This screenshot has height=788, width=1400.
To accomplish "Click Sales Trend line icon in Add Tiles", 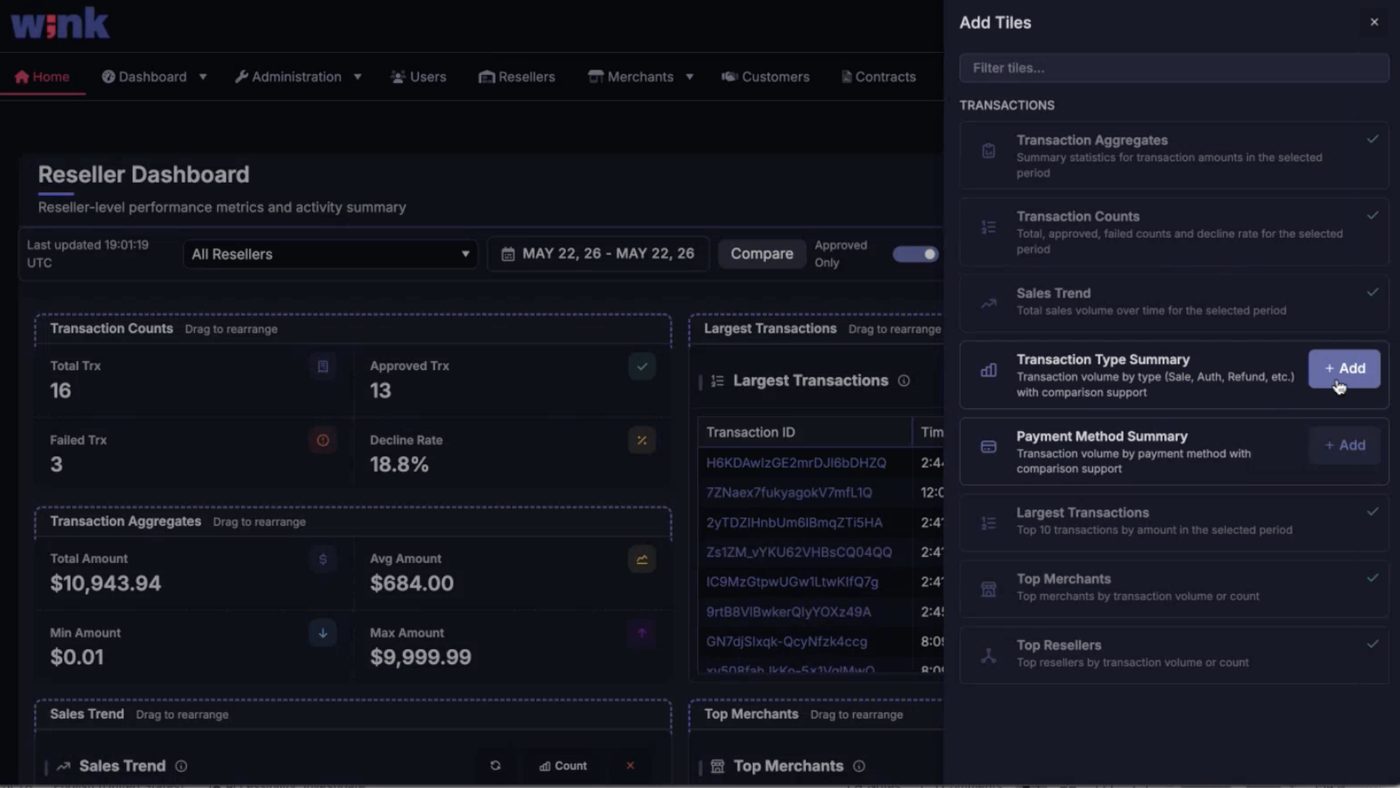I will (x=988, y=303).
